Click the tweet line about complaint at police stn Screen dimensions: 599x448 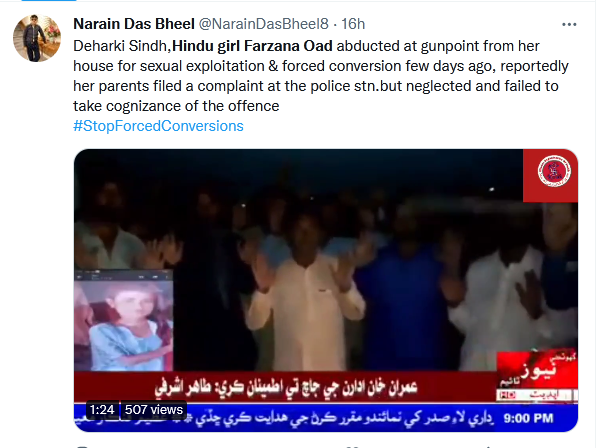click(x=316, y=86)
